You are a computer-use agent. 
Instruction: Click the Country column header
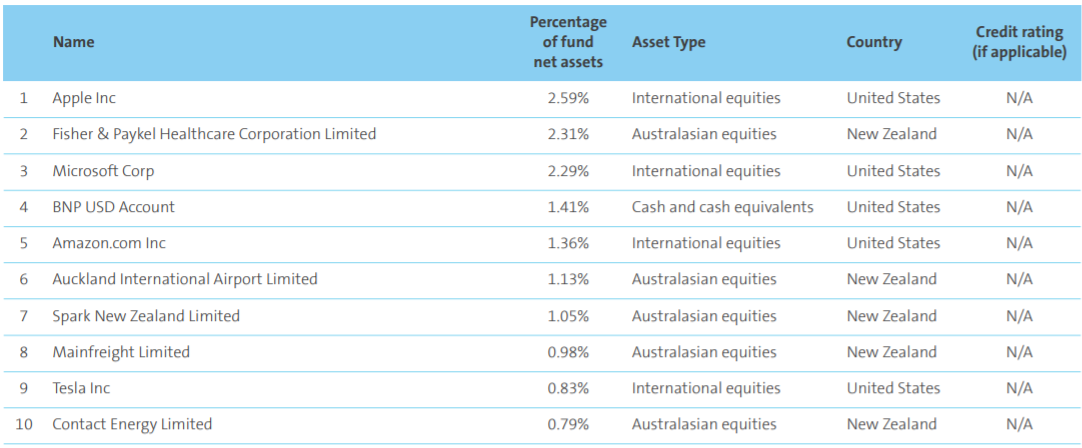[x=874, y=42]
